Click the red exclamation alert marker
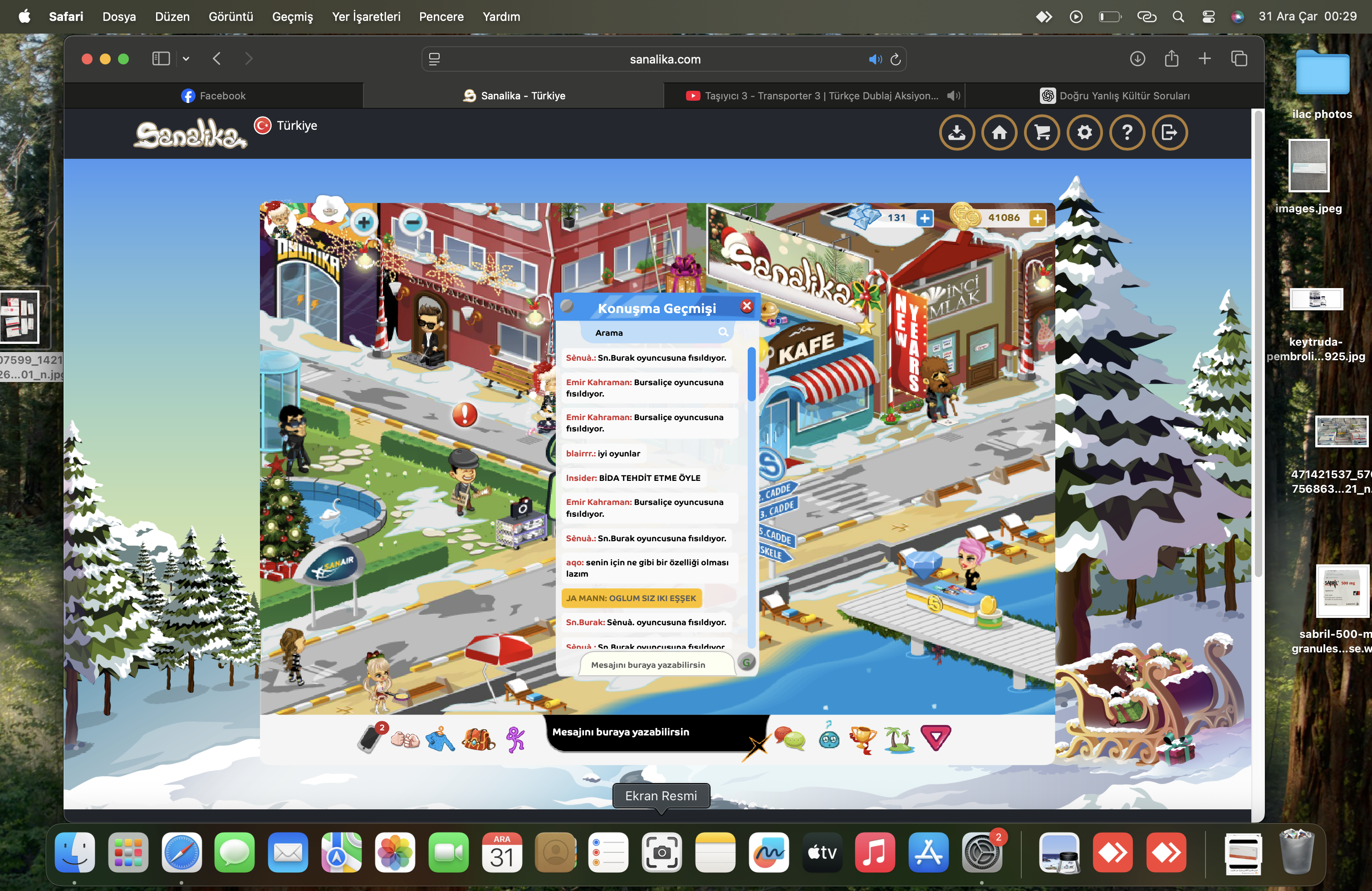This screenshot has height=891, width=1372. pyautogui.click(x=465, y=414)
